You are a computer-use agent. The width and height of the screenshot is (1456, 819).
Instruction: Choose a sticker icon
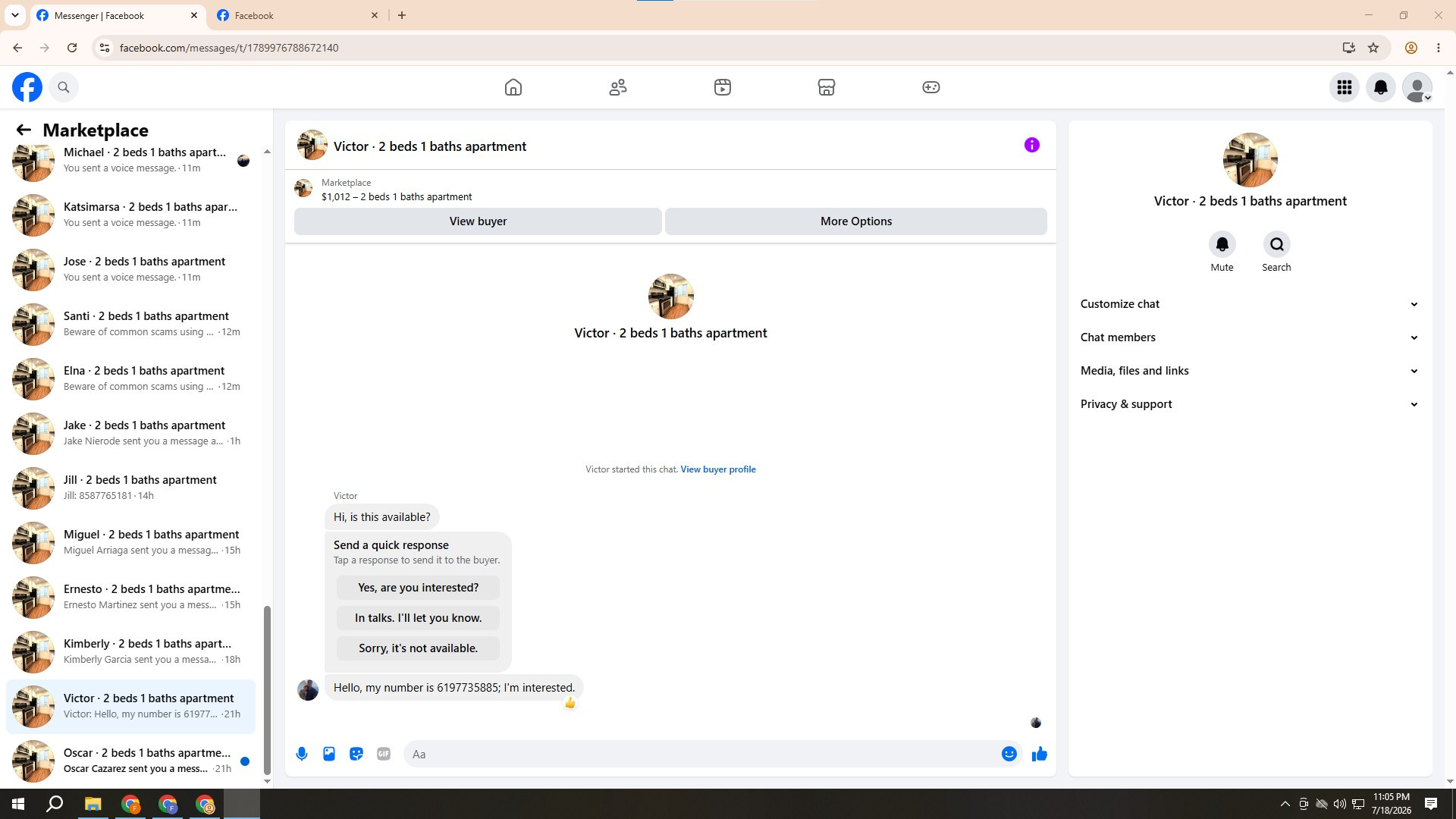point(356,754)
